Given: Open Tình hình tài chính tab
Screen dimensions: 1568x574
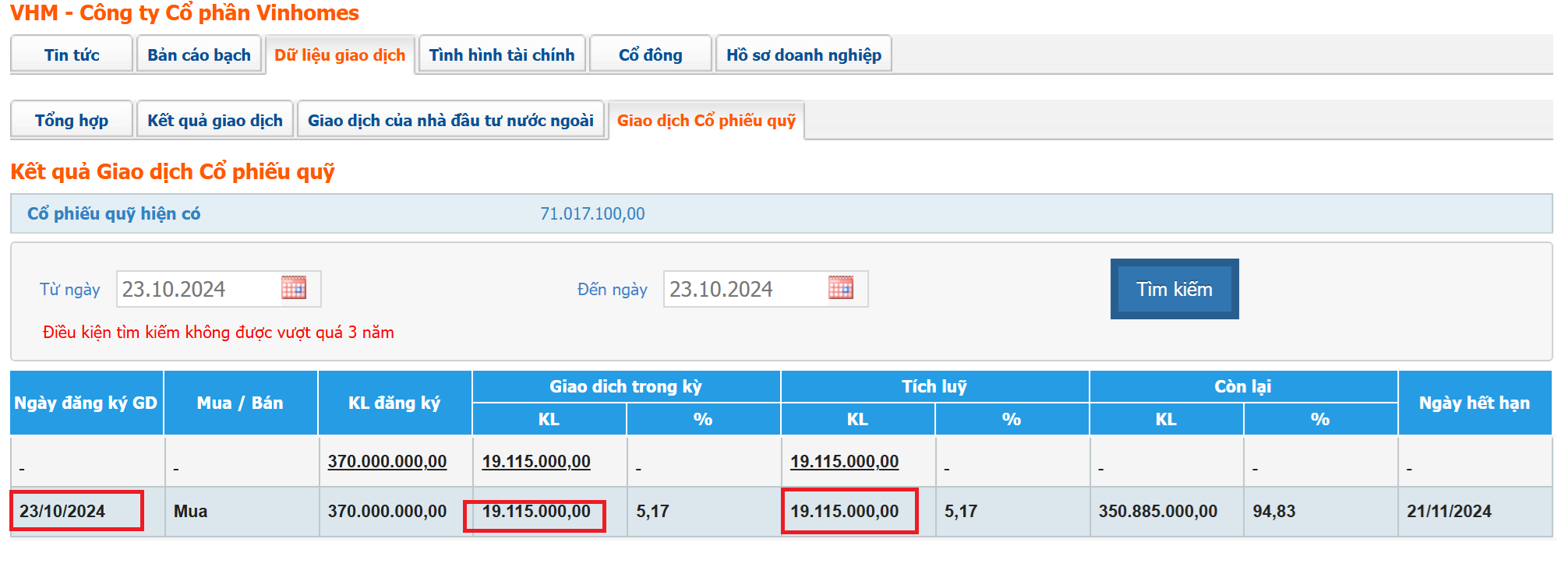Looking at the screenshot, I should (x=502, y=55).
